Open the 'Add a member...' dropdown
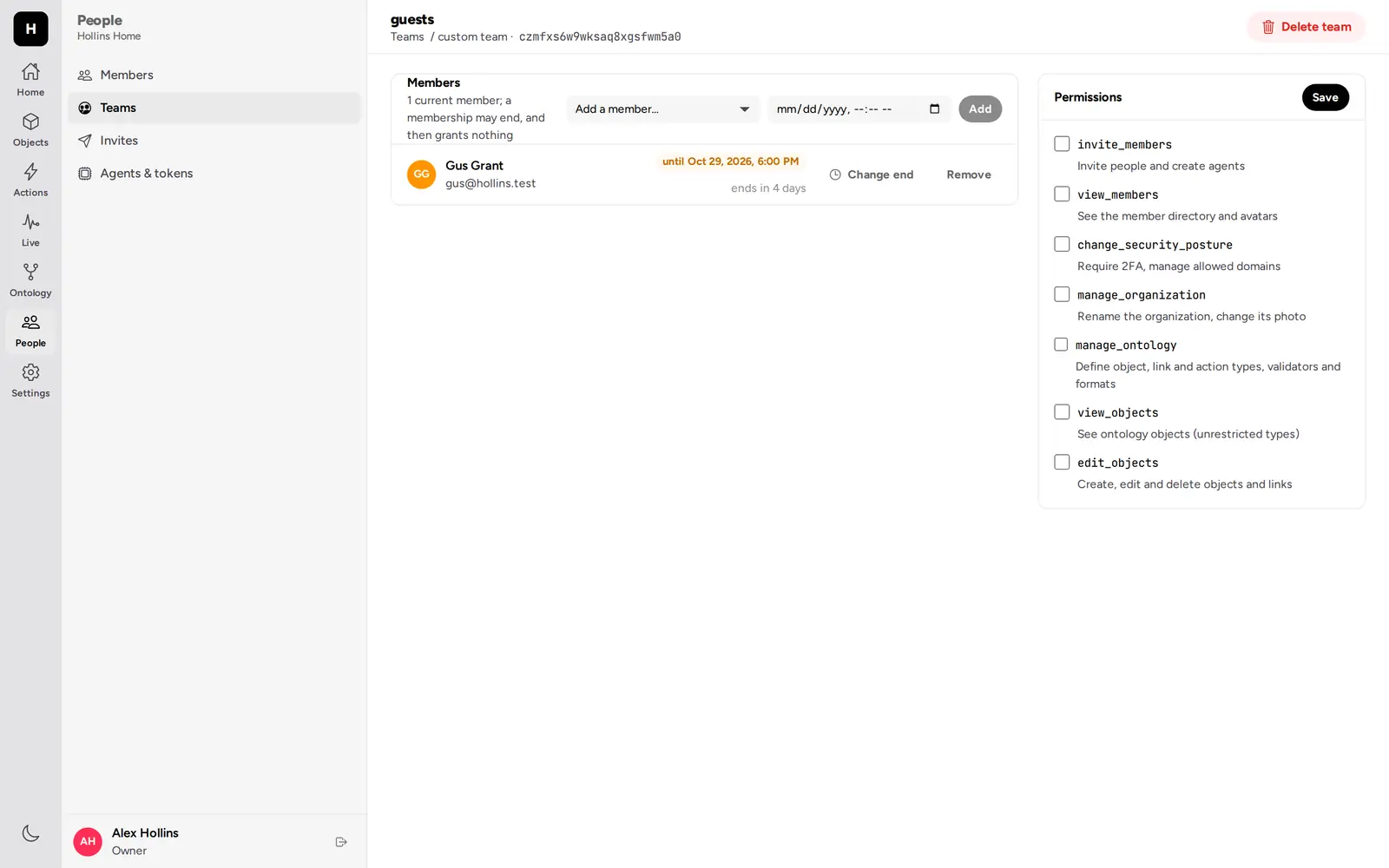 point(663,108)
